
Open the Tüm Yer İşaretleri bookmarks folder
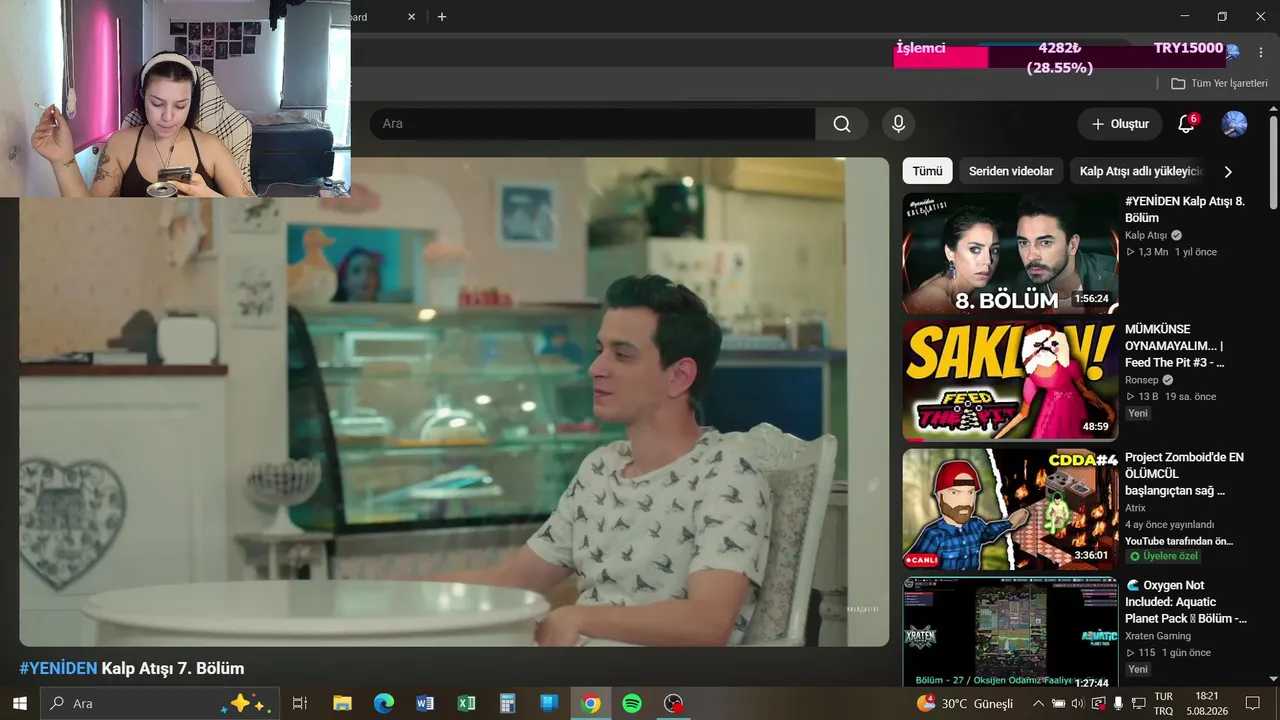click(1219, 84)
